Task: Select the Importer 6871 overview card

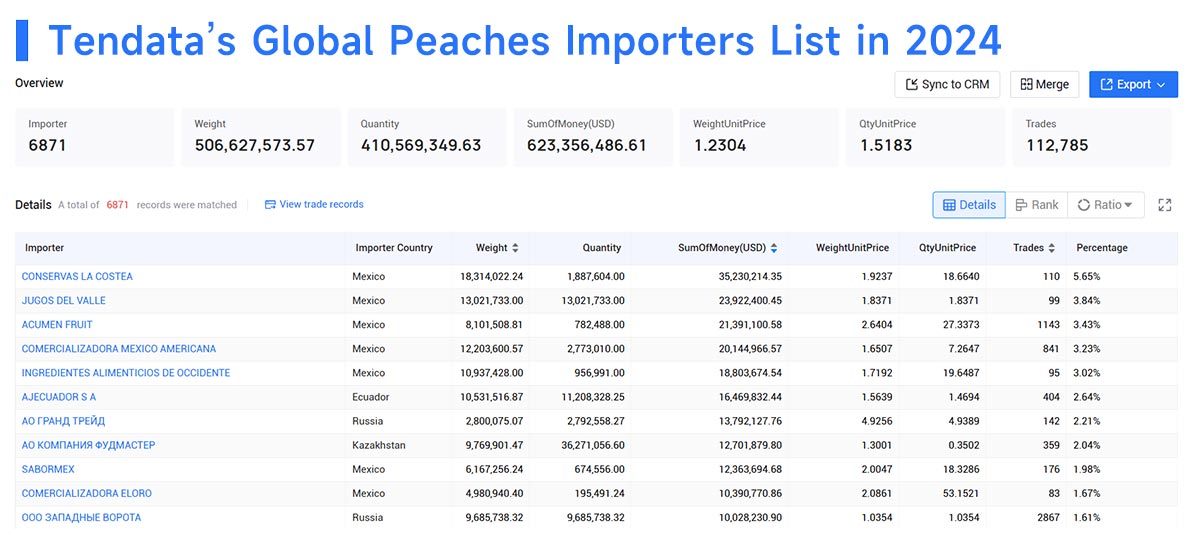Action: 94,137
